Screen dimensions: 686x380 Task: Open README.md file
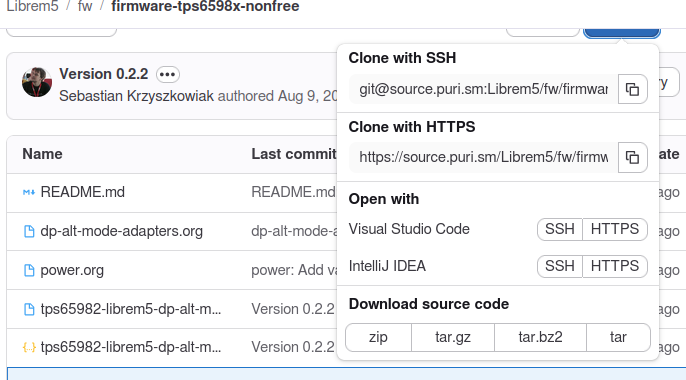pos(83,192)
